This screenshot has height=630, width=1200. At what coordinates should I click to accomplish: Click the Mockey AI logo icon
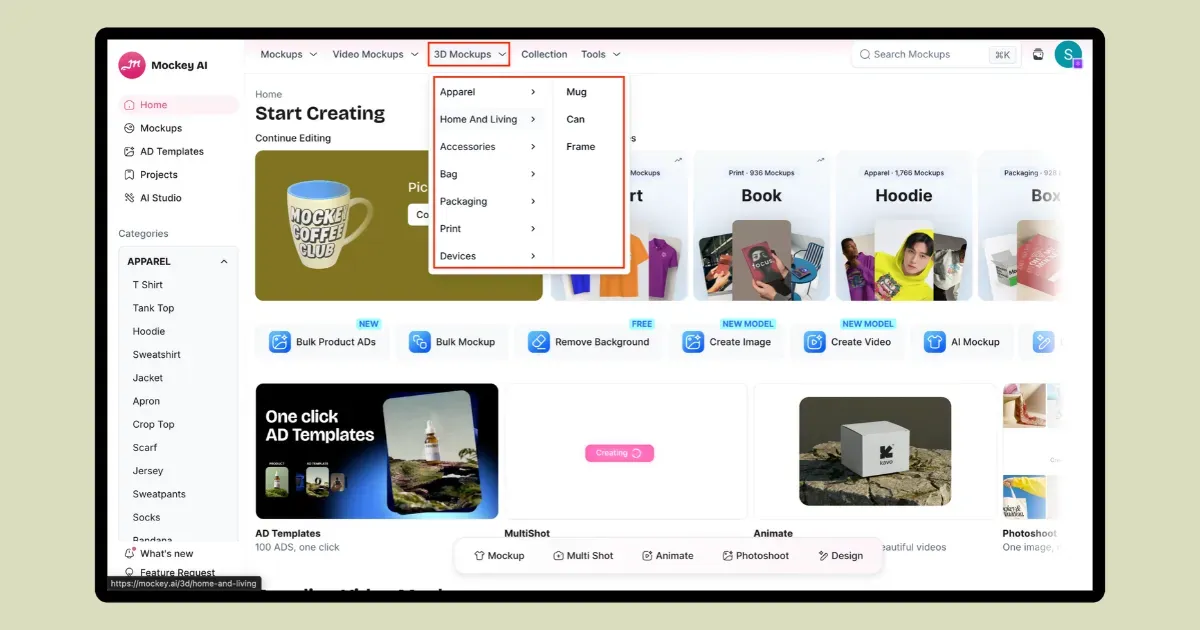tap(132, 65)
